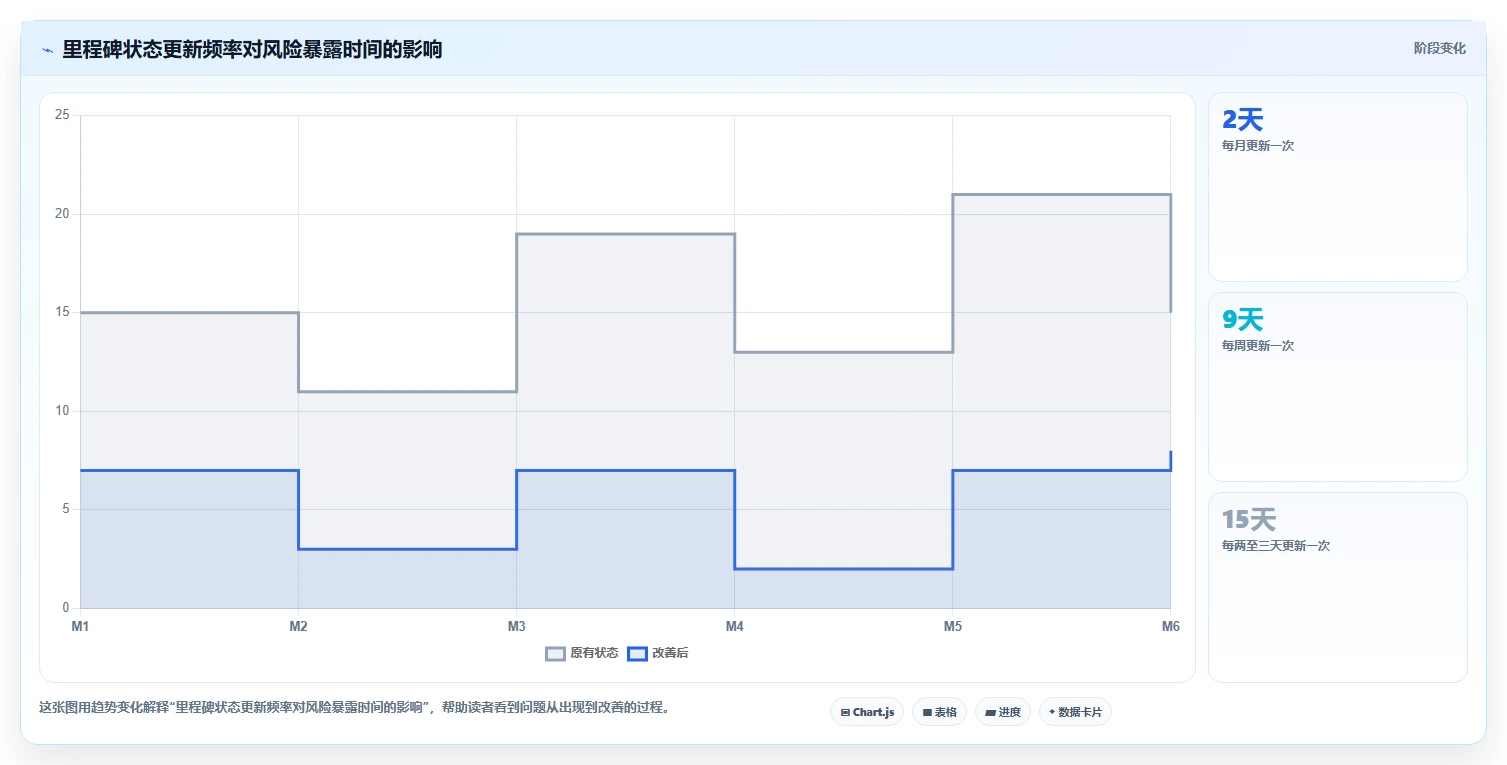The height and width of the screenshot is (765, 1507).
Task: Click the blue 改善后 legend swatch
Action: pos(637,654)
